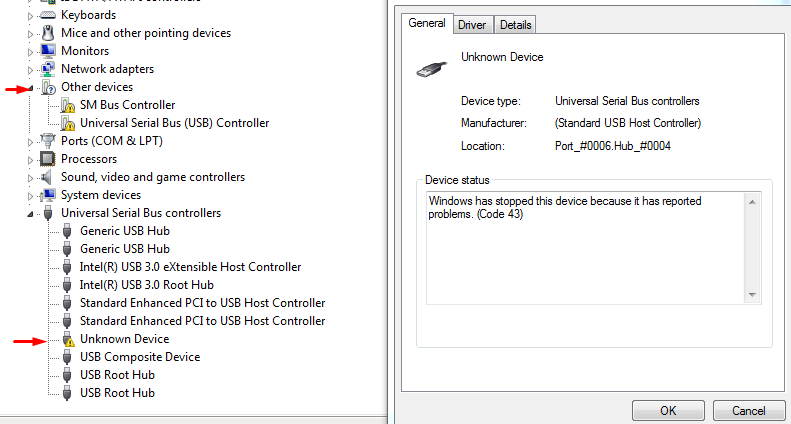Click the SM Bus Controller warning icon
This screenshot has width=791, height=424.
(x=67, y=105)
